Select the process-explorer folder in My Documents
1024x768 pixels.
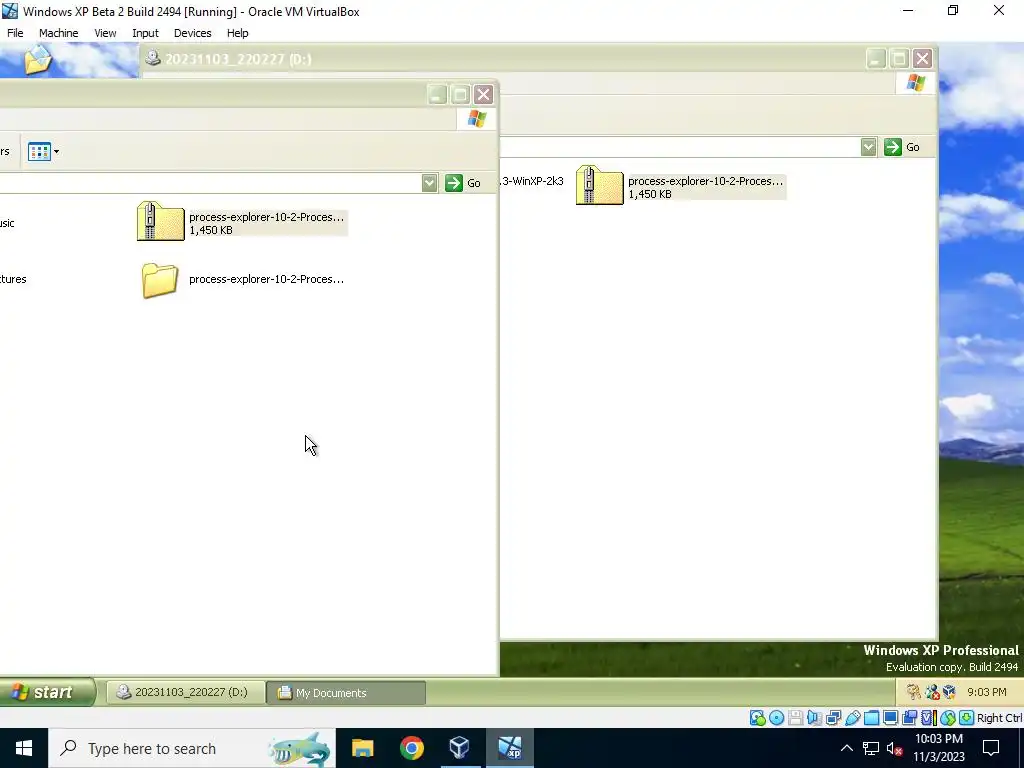click(x=242, y=280)
